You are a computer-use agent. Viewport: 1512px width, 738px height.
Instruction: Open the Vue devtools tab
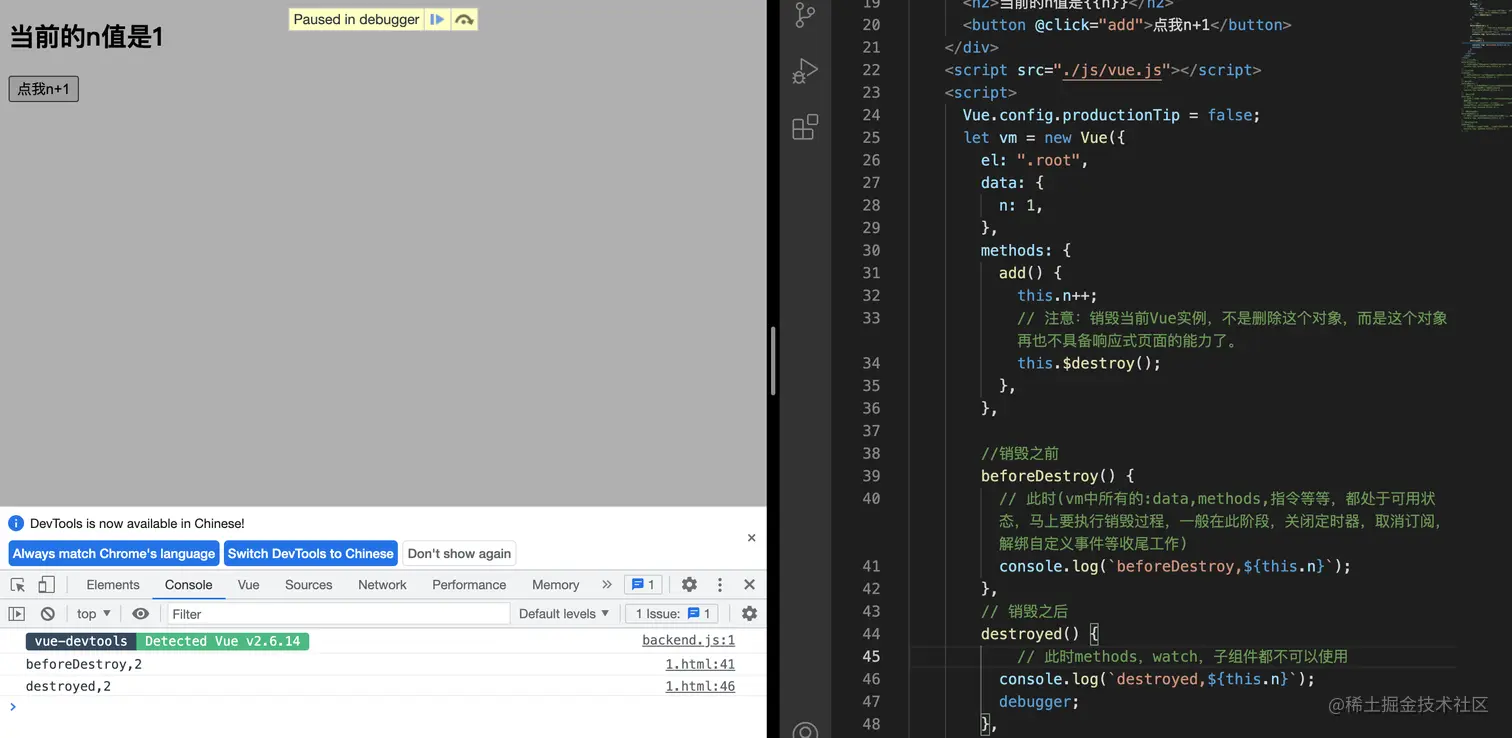click(x=249, y=585)
